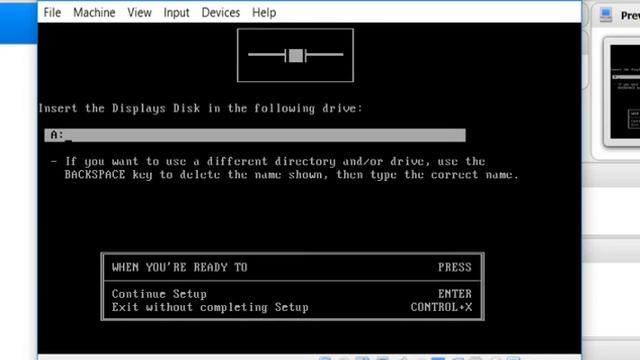Click the 'ENTER' key label
Viewport: 640px width, 360px height.
[x=455, y=294]
